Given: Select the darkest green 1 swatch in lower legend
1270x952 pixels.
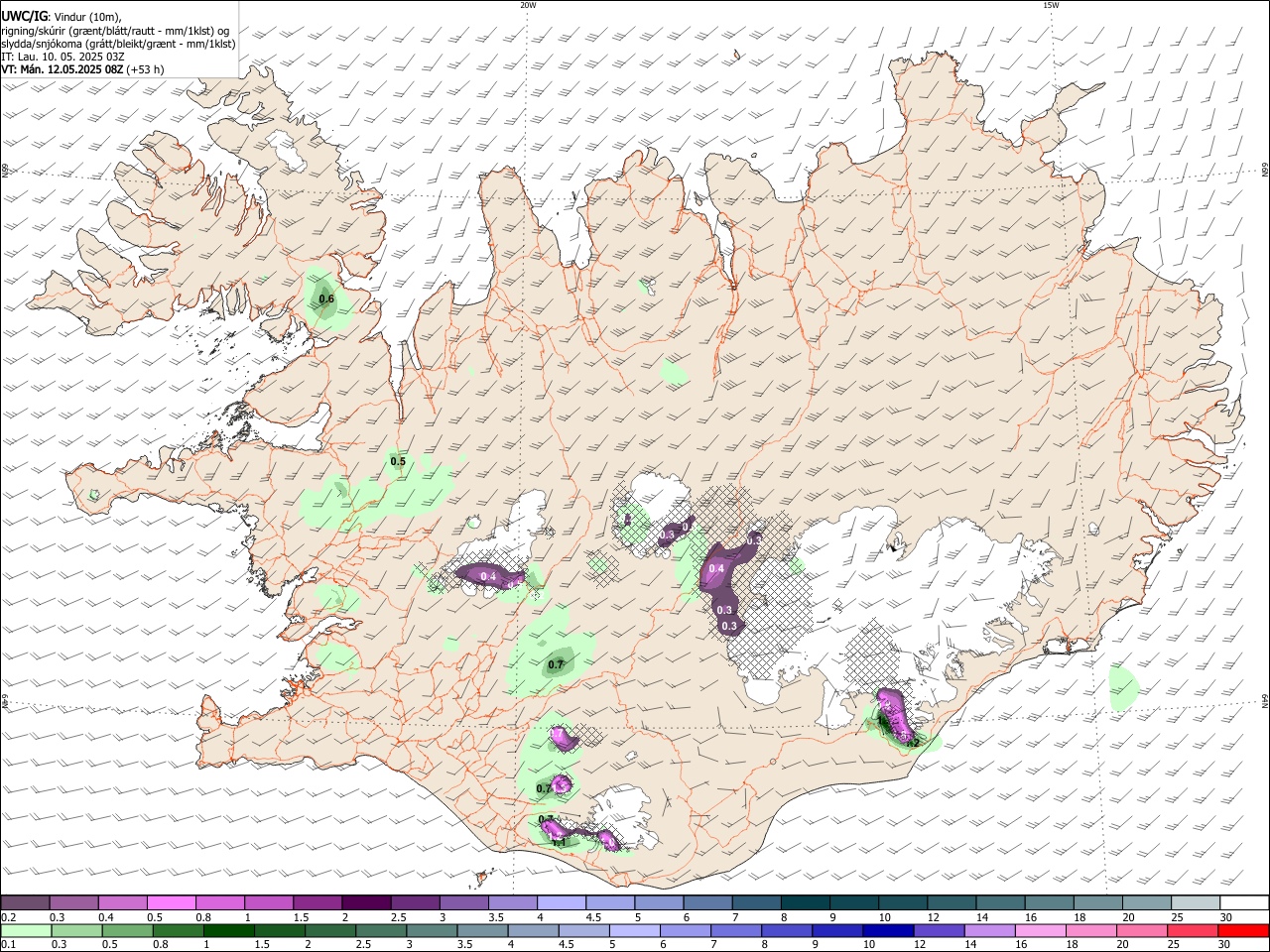Looking at the screenshot, I should pyautogui.click(x=228, y=930).
